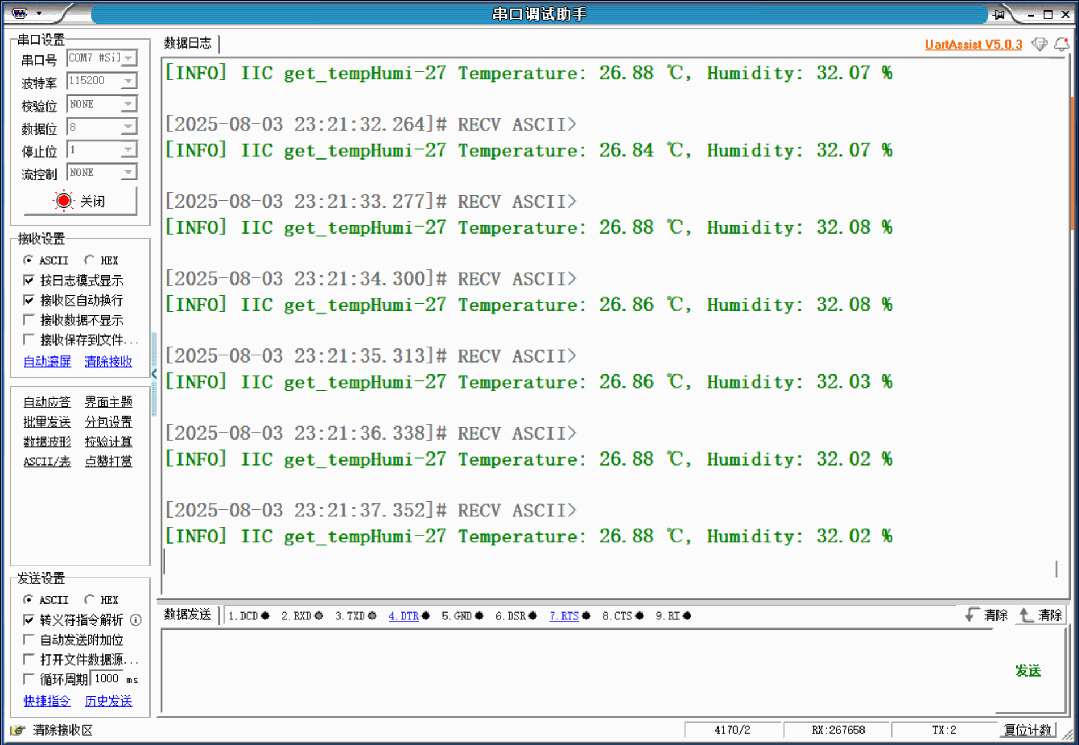Viewport: 1079px width, 745px height.
Task: Open the ASCII/表 link
Action: tap(47, 462)
